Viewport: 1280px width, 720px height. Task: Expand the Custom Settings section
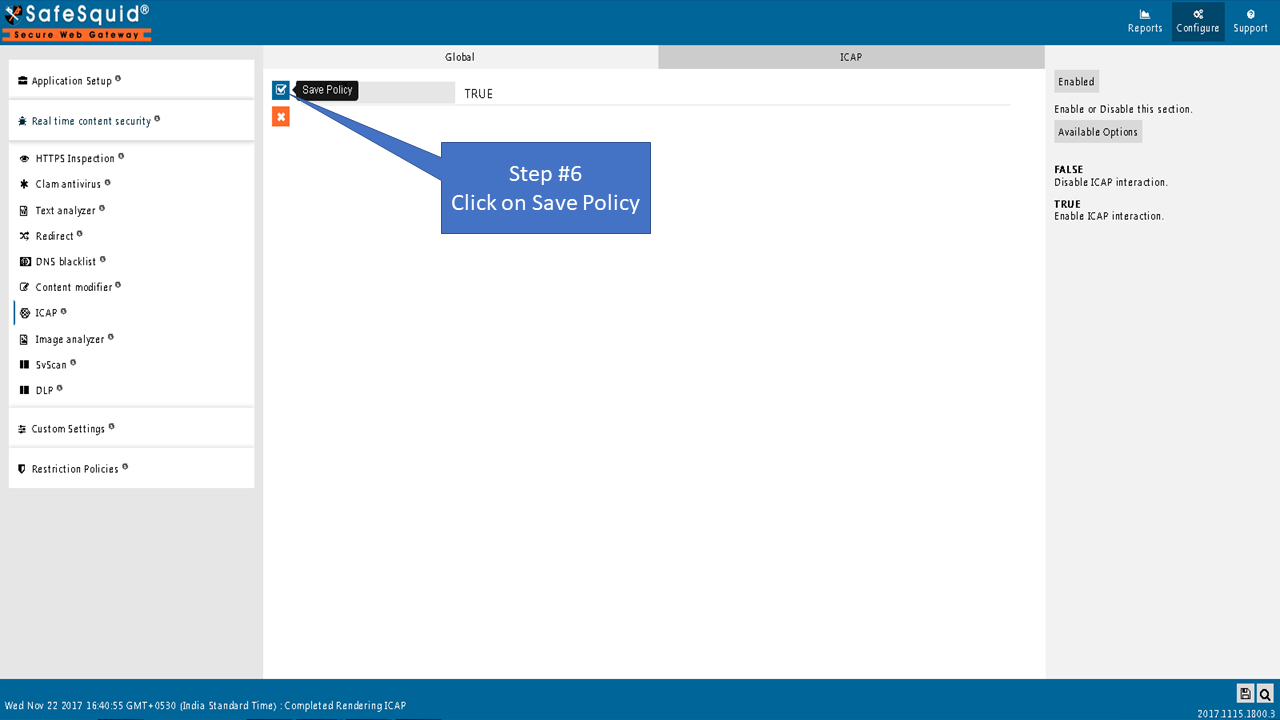coord(68,429)
